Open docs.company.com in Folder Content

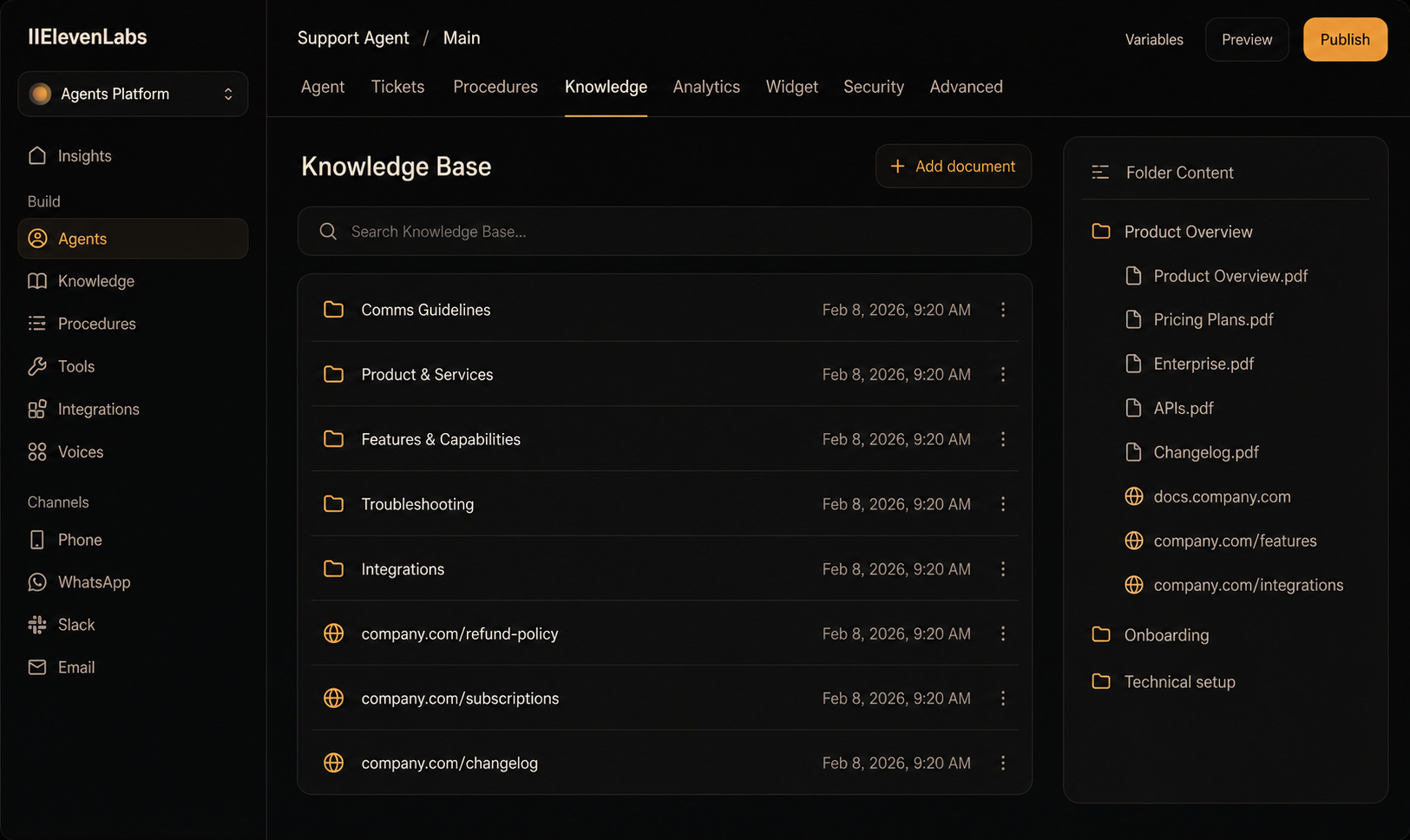tap(1208, 496)
